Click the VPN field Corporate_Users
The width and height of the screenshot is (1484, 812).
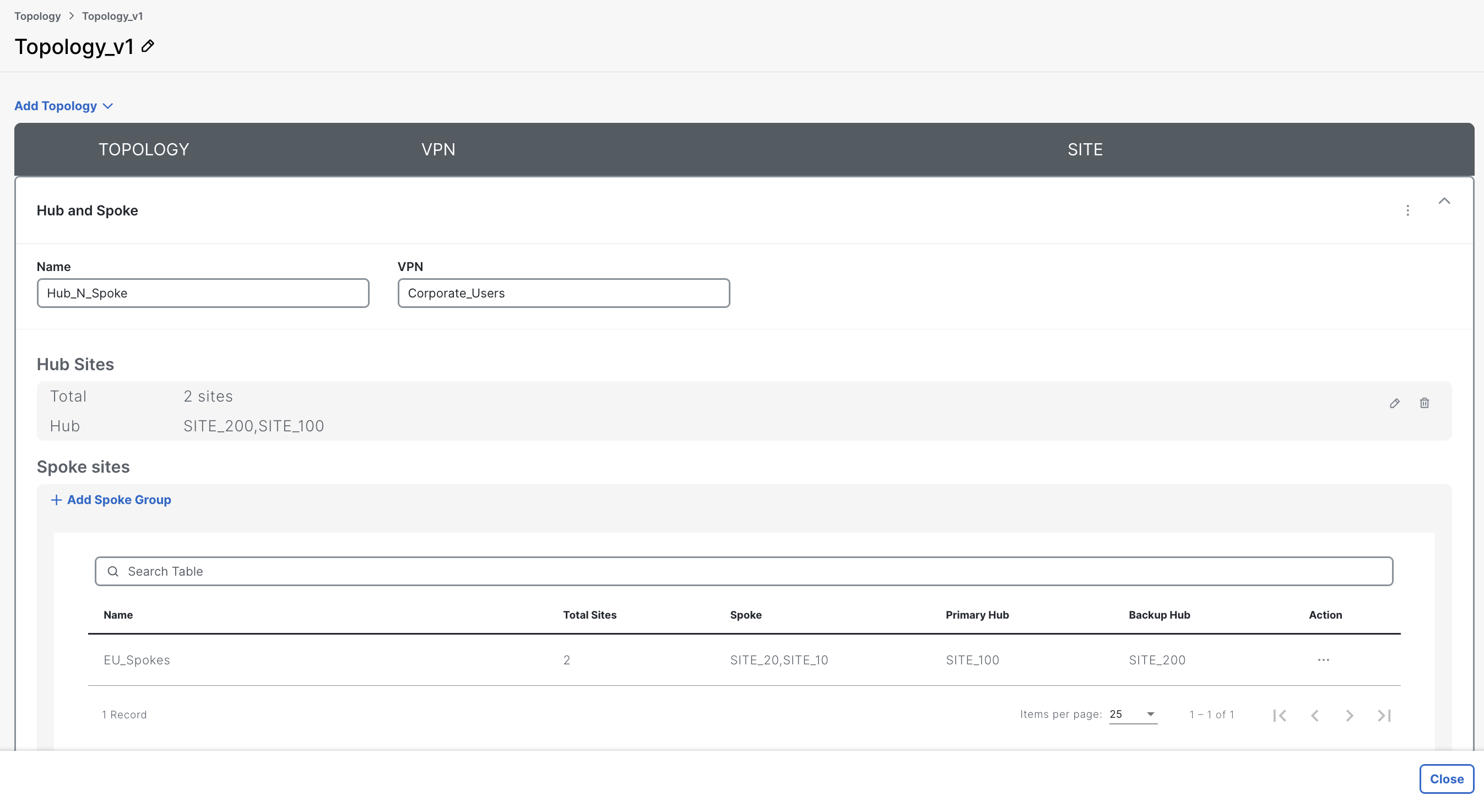coord(564,293)
